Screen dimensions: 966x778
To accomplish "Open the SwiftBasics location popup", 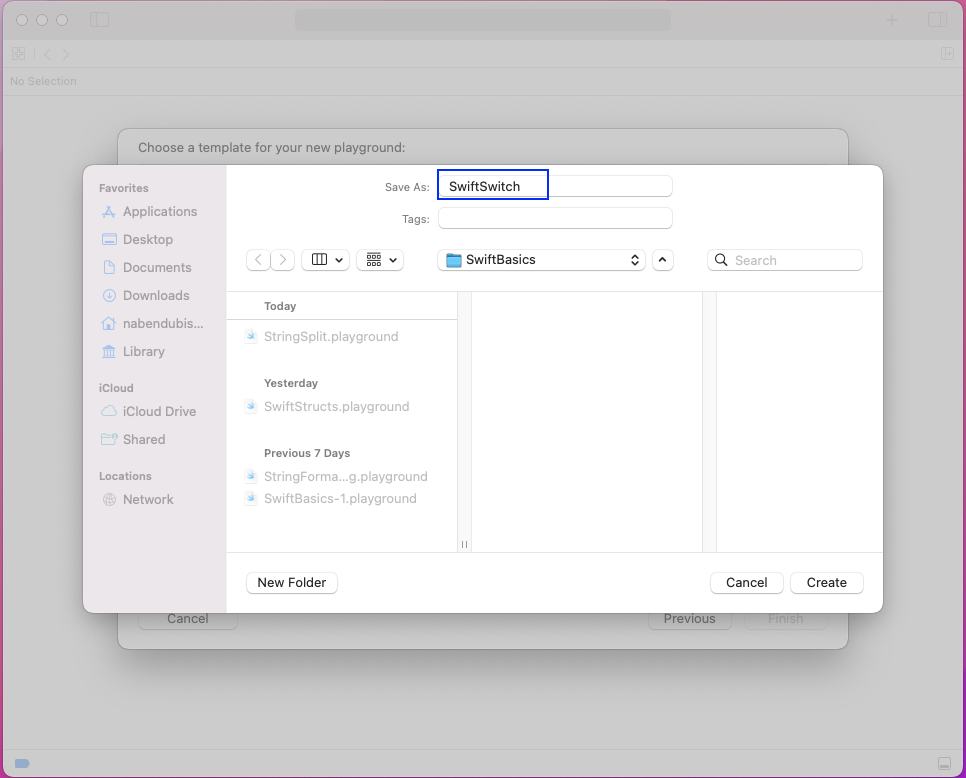I will click(542, 260).
